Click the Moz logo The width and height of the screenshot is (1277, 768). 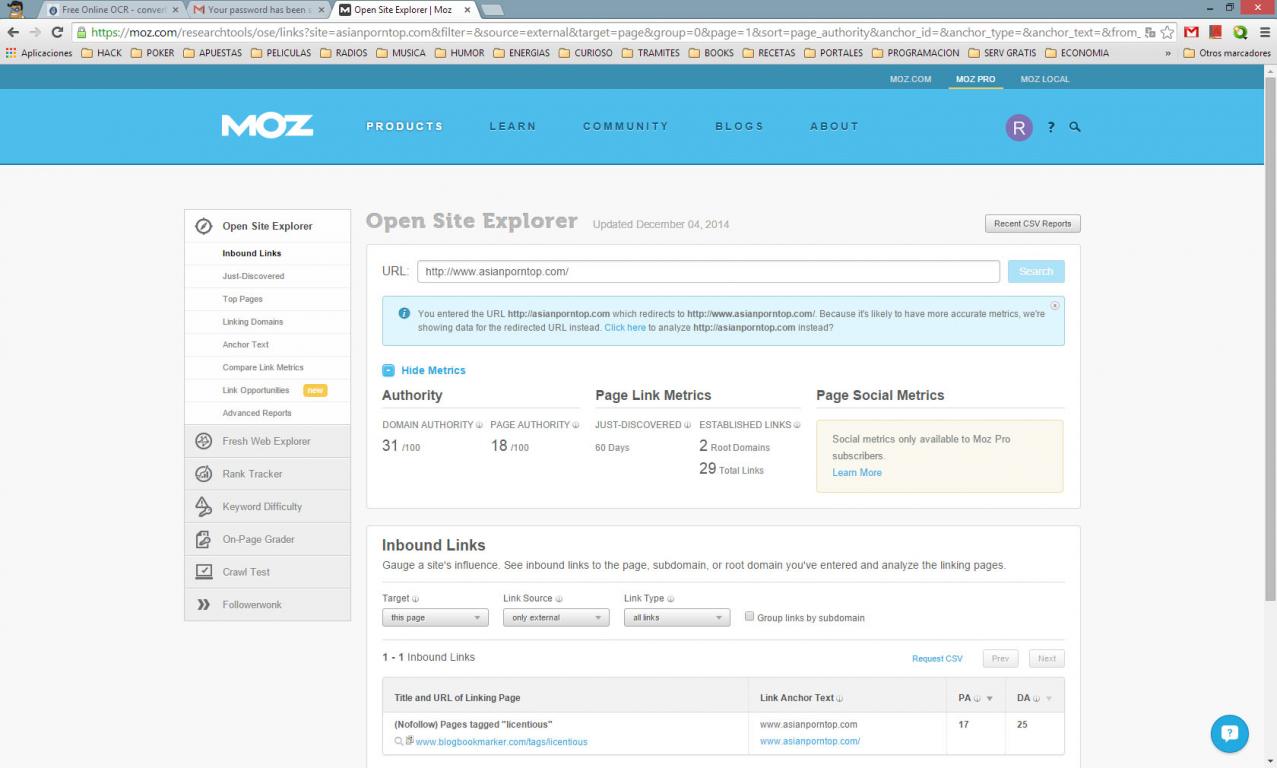click(267, 126)
